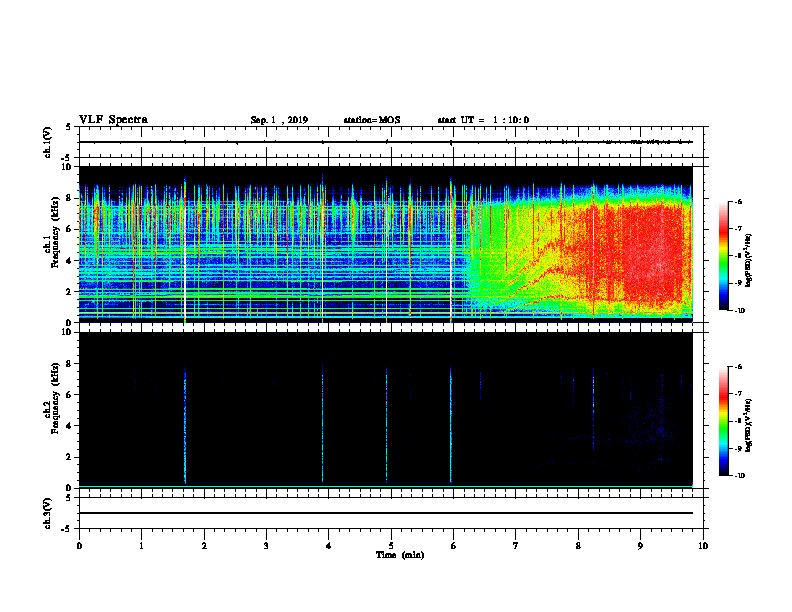This screenshot has width=792, height=612.
Task: Click time axis tick label "5"
Action: (x=391, y=546)
